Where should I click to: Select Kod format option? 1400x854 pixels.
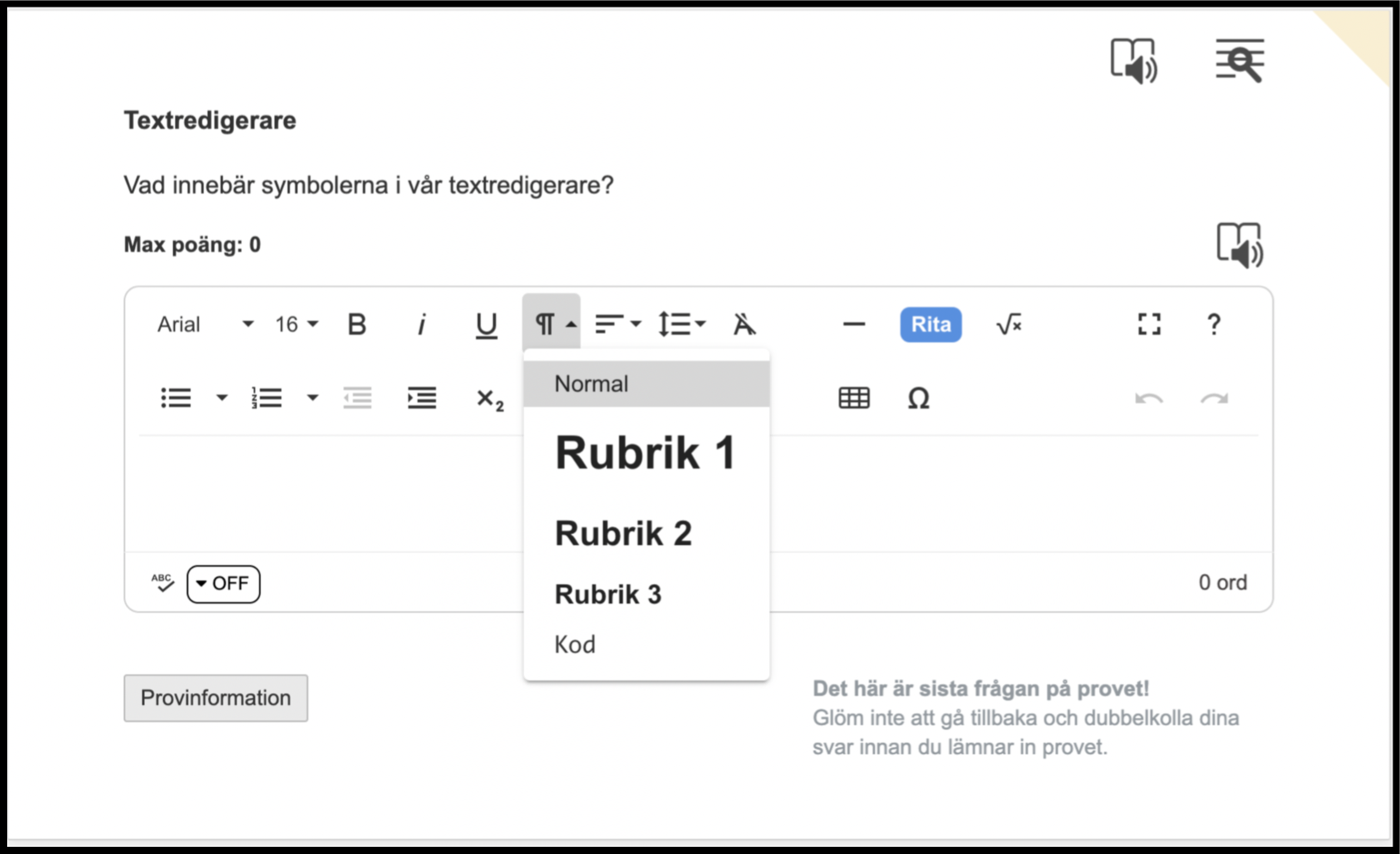[x=647, y=645]
